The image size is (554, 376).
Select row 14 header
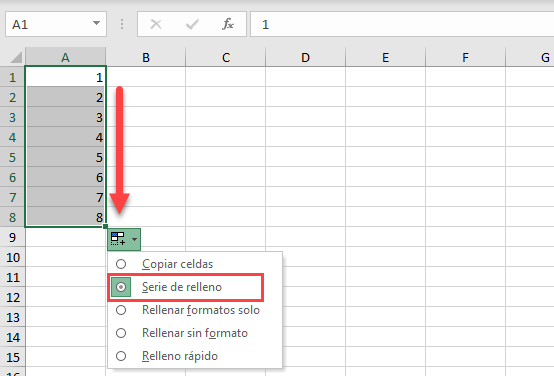12,337
